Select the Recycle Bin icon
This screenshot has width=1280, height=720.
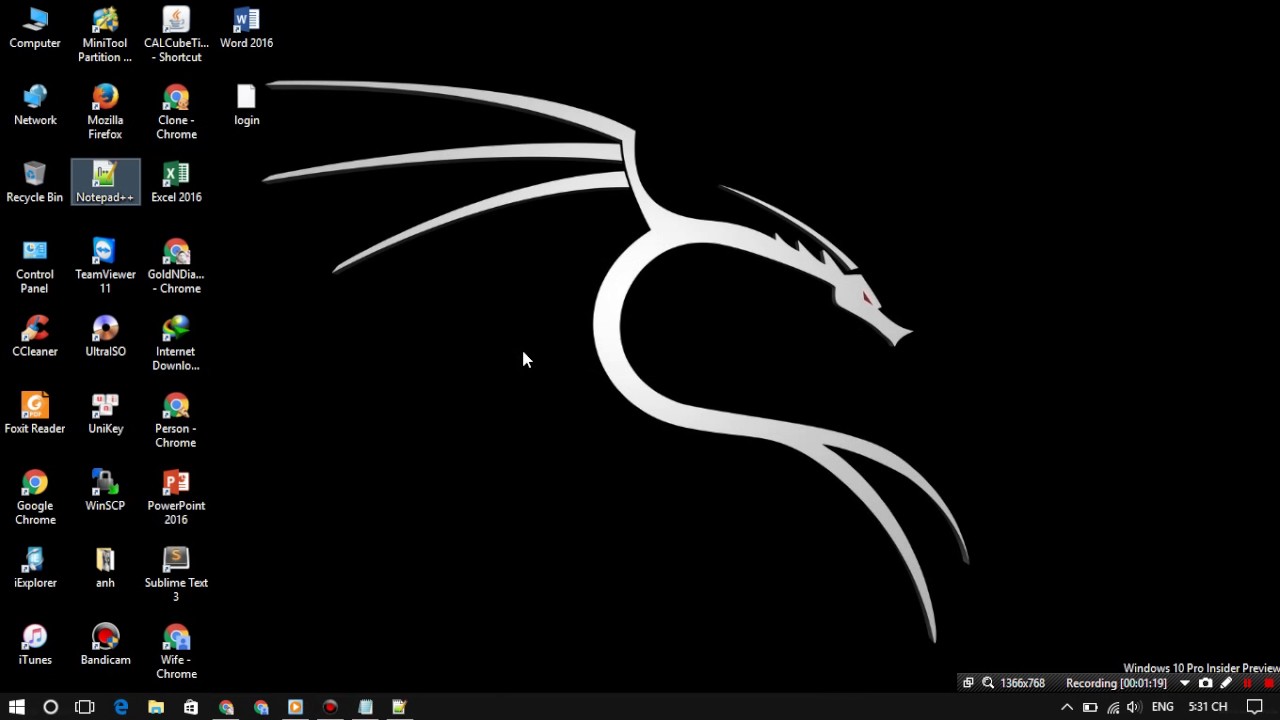[x=35, y=182]
